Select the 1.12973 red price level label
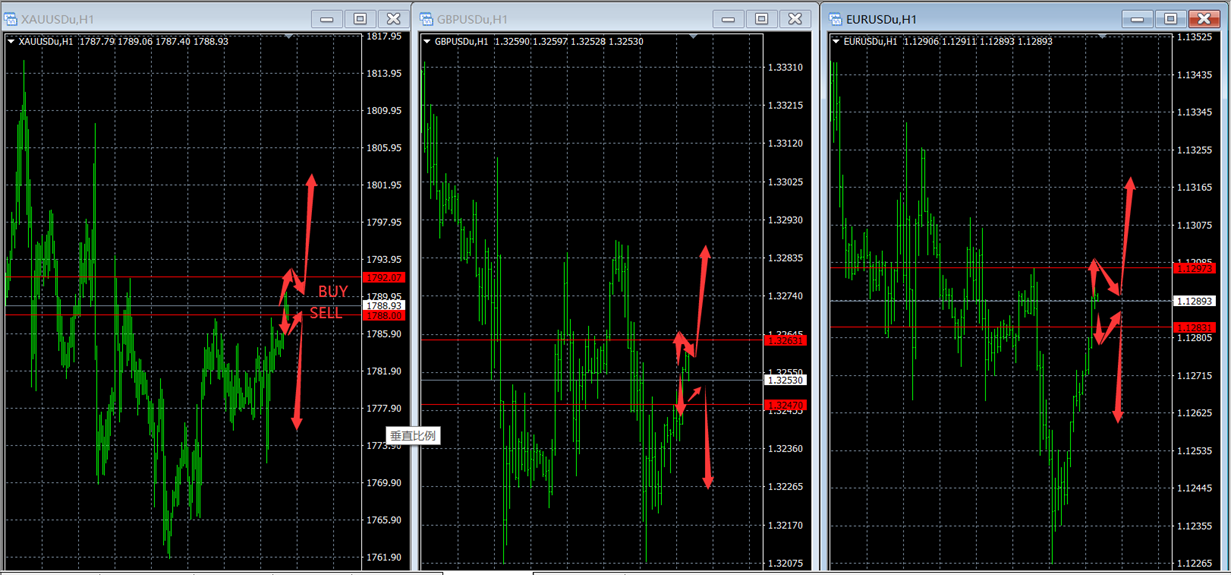The height and width of the screenshot is (575, 1231). (1196, 268)
